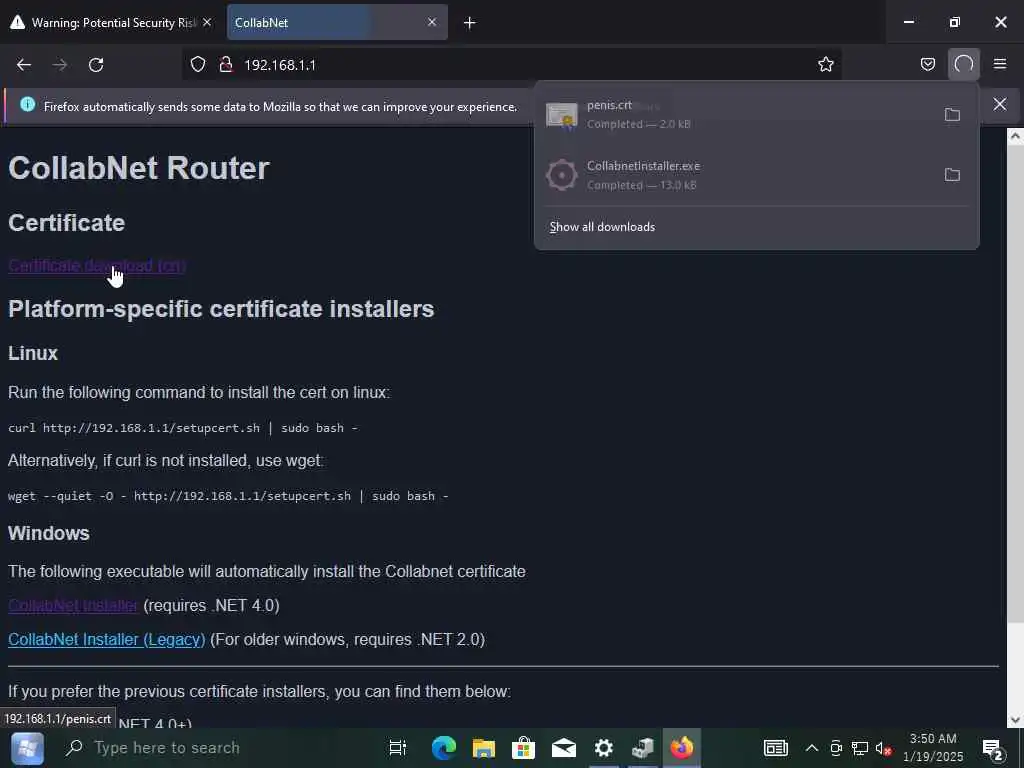
Task: Toggle the Downloads panel toolbar button
Action: pos(964,64)
